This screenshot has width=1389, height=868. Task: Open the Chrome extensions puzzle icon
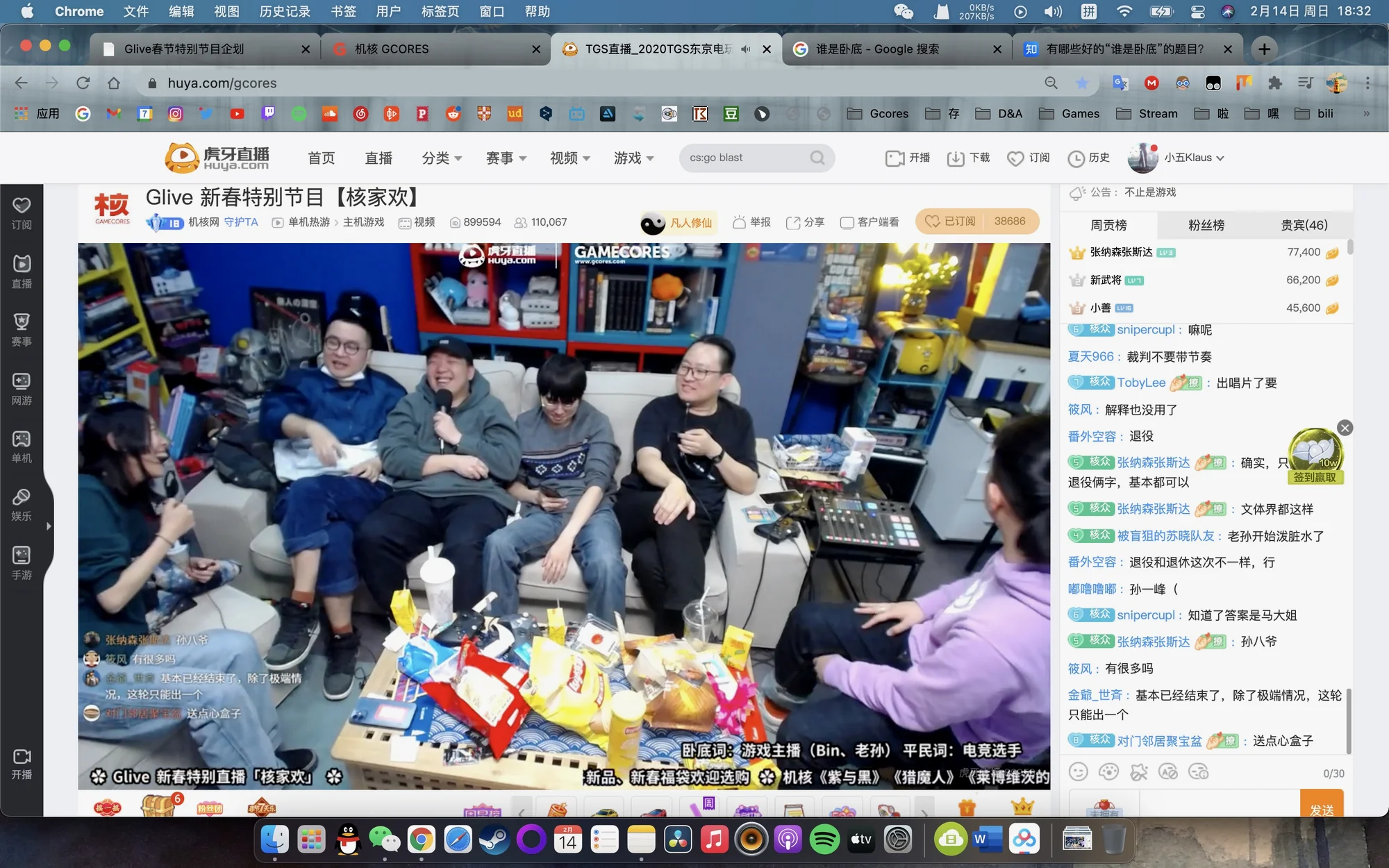[1274, 83]
